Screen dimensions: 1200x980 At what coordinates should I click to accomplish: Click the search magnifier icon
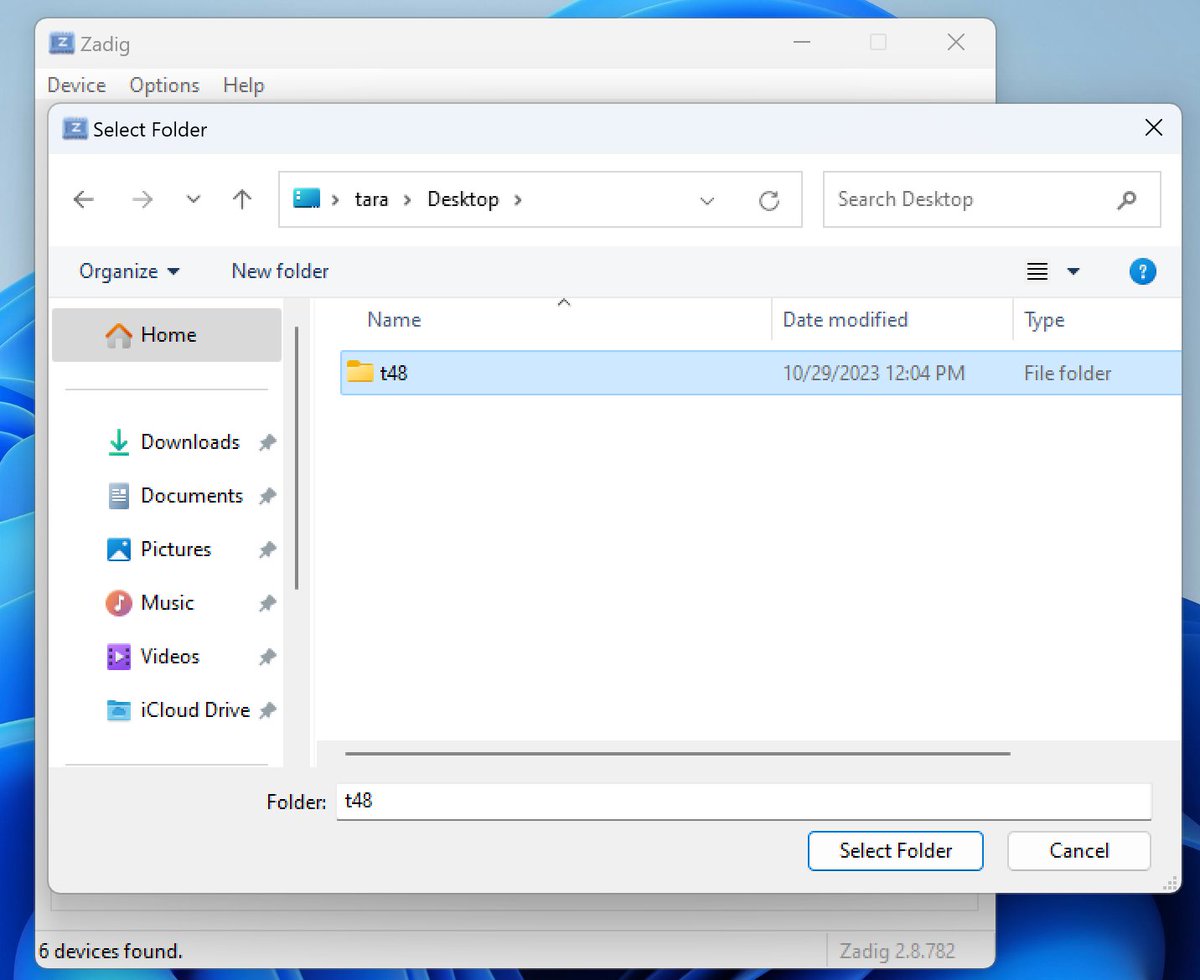tap(1127, 200)
